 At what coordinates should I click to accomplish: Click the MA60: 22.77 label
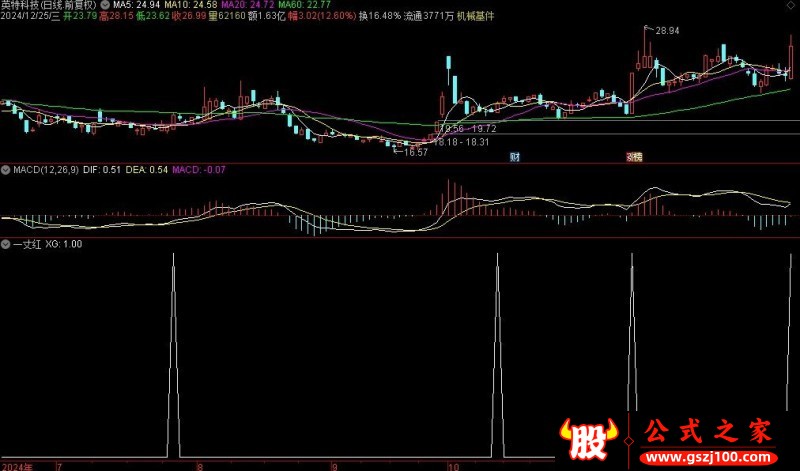click(x=305, y=5)
